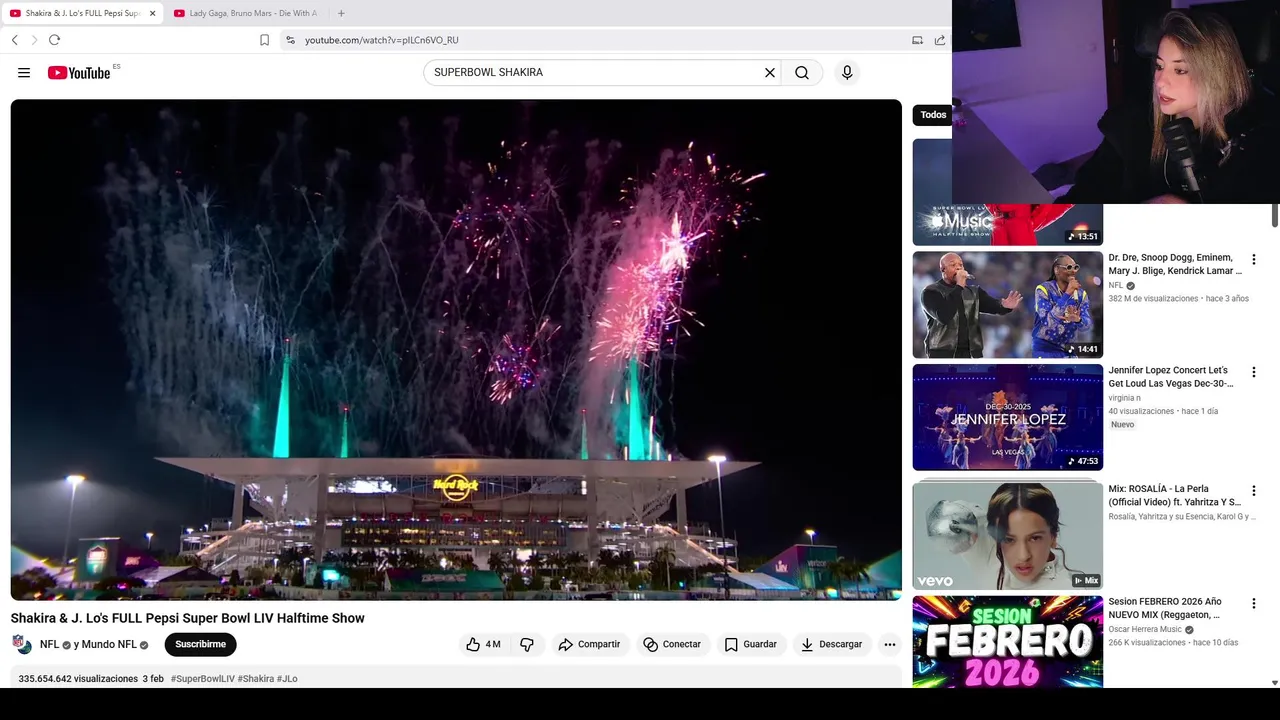Click the #JLo hashtag
Viewport: 1280px width, 720px height.
pyautogui.click(x=287, y=679)
